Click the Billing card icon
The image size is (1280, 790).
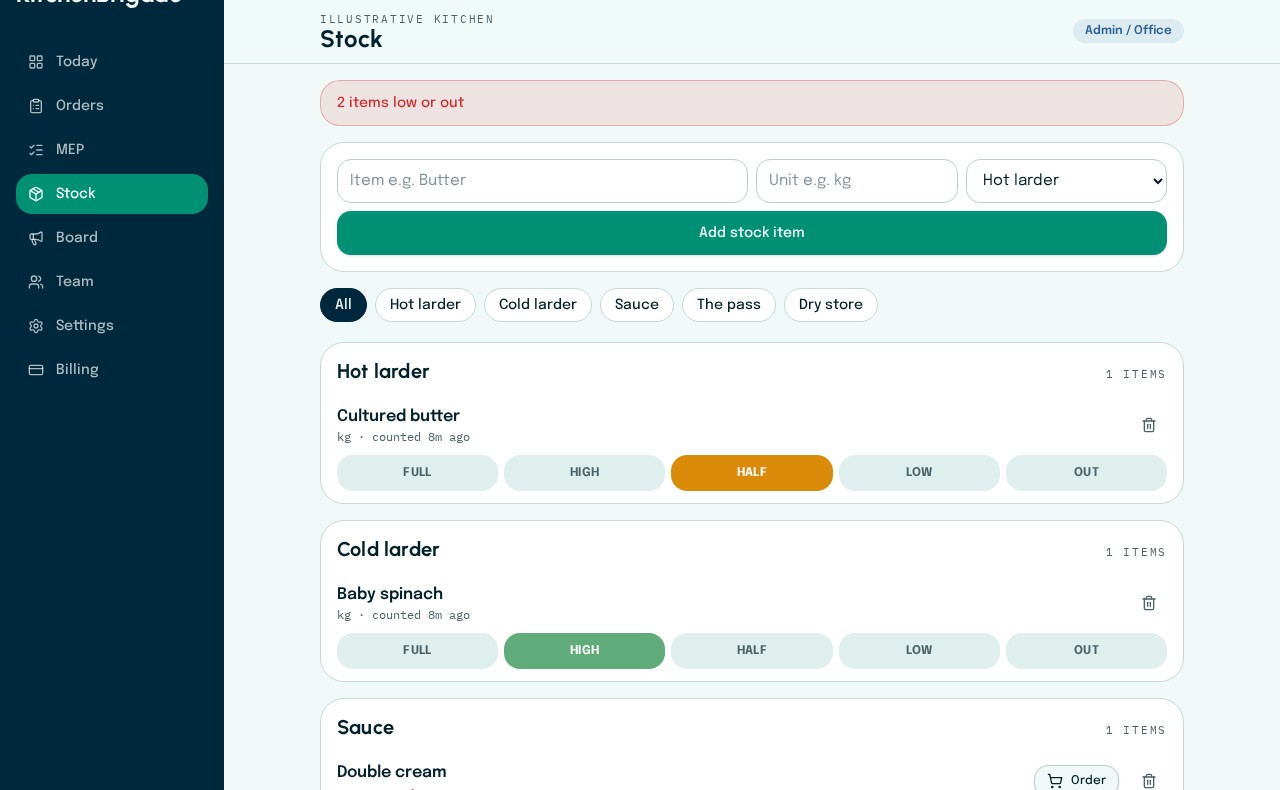point(36,370)
